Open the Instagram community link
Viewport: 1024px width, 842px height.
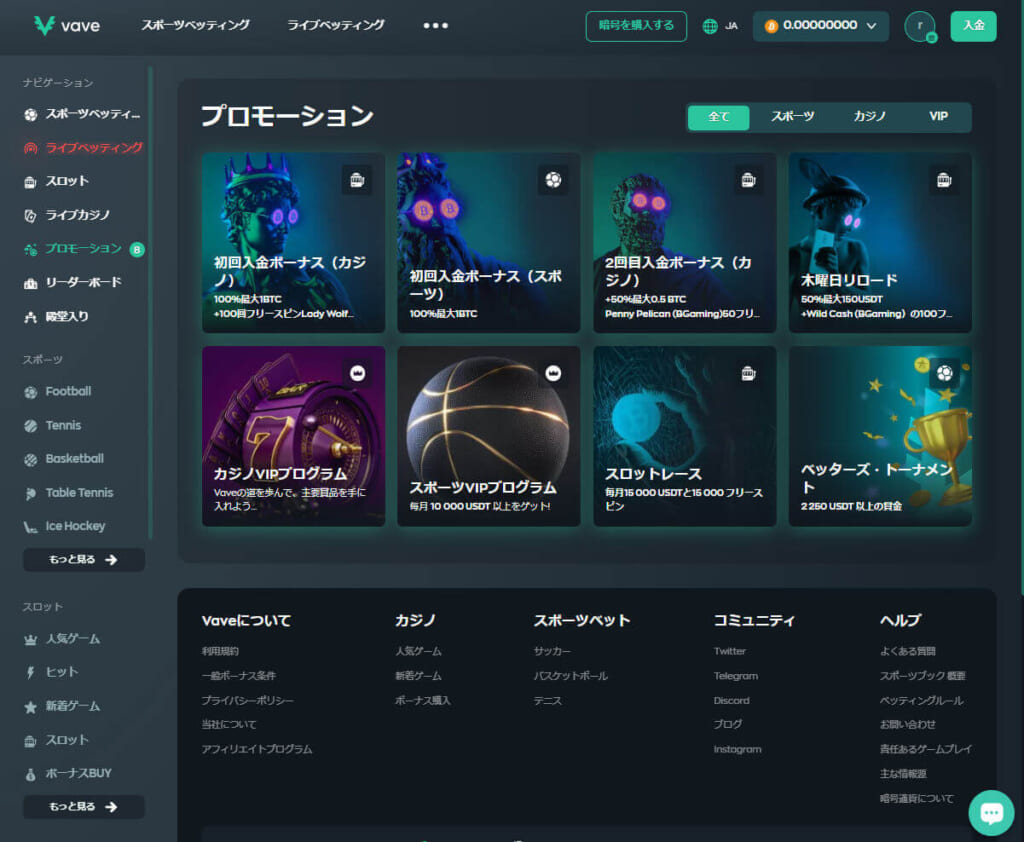point(737,749)
